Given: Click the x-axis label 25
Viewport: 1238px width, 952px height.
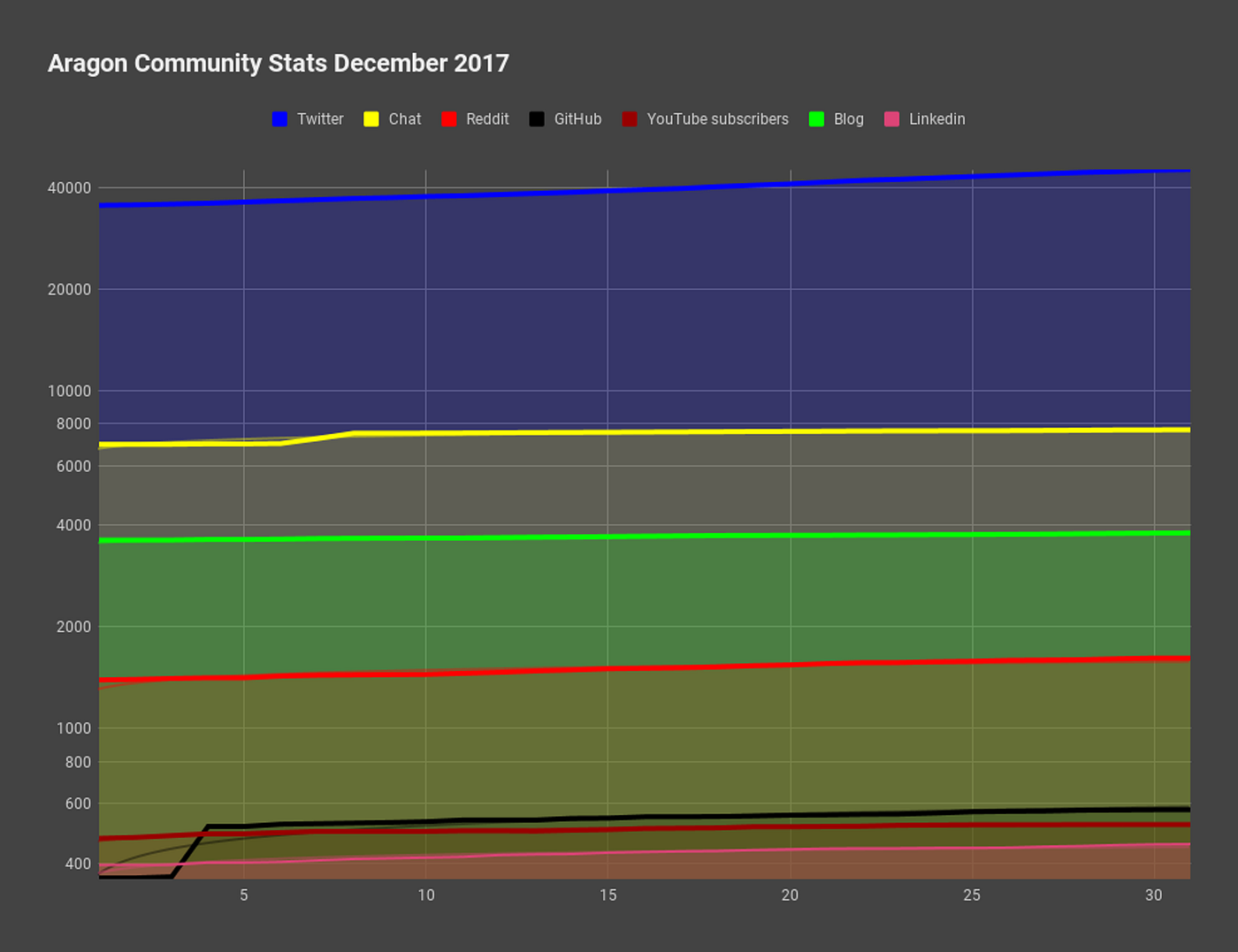Looking at the screenshot, I should tap(972, 895).
